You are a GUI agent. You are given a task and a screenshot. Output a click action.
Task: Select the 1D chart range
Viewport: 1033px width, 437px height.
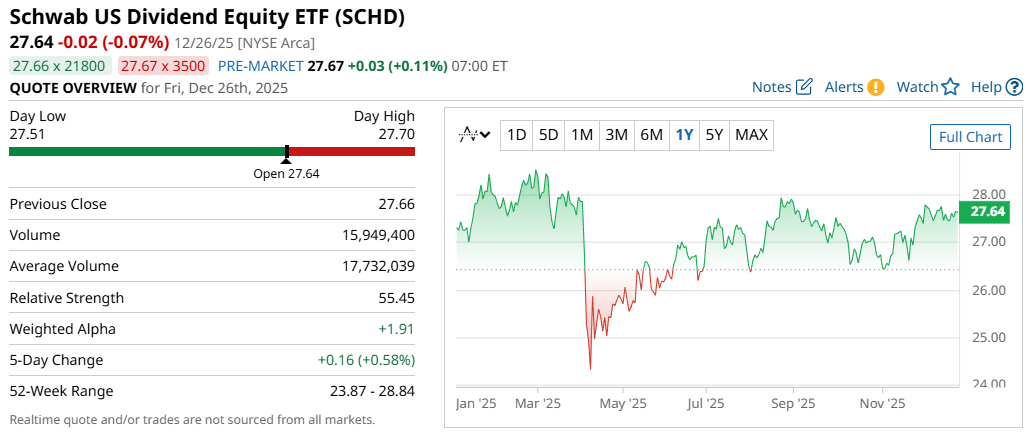point(516,135)
